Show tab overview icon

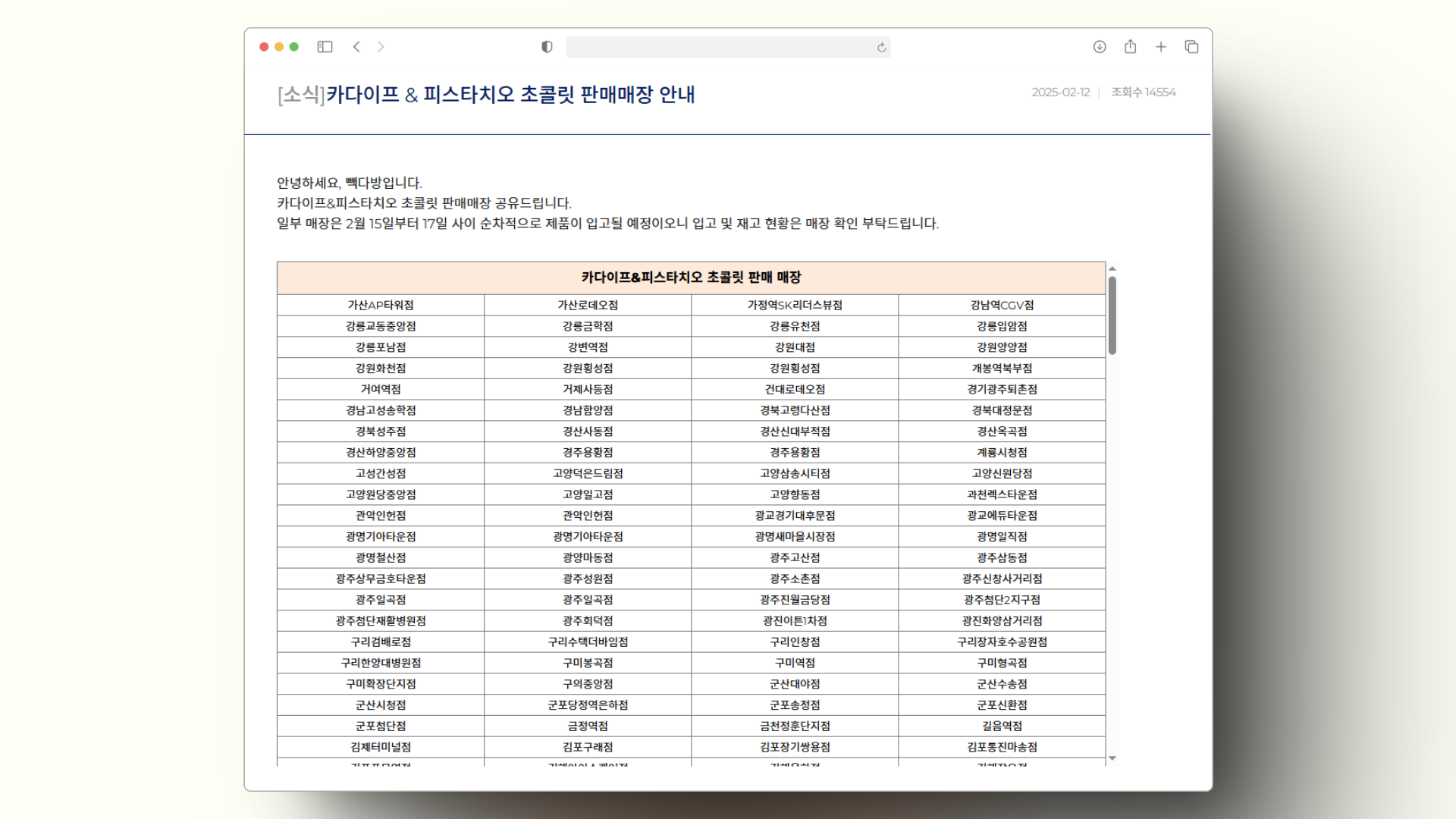pos(1191,47)
